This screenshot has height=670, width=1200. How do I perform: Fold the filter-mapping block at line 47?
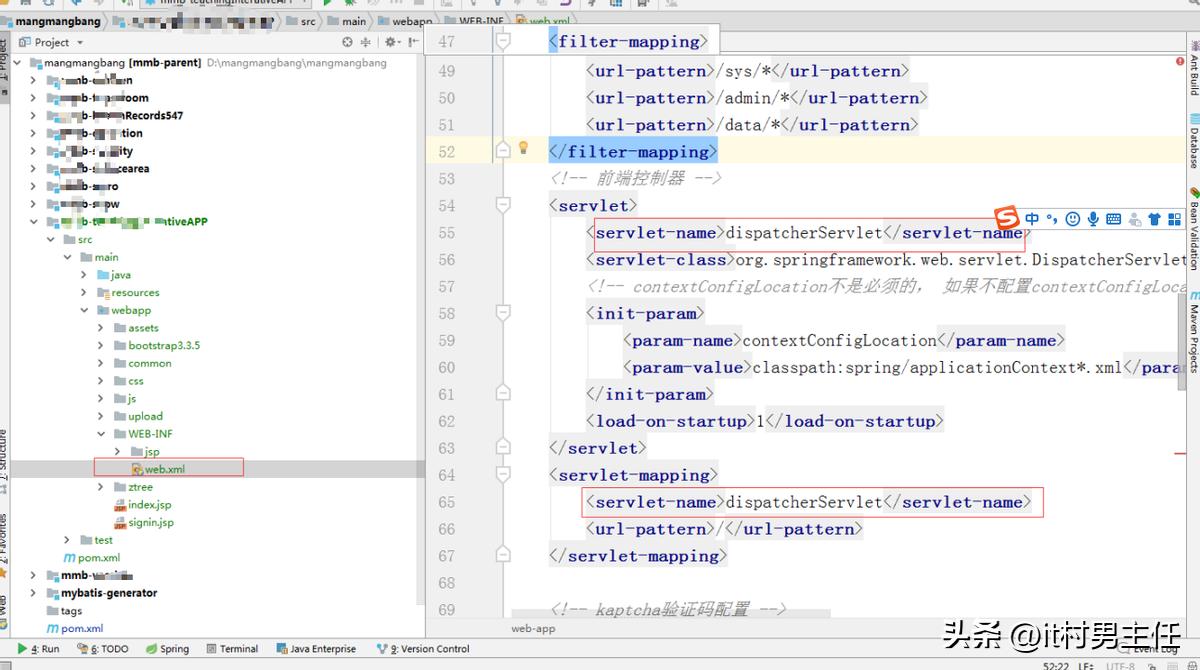(504, 41)
